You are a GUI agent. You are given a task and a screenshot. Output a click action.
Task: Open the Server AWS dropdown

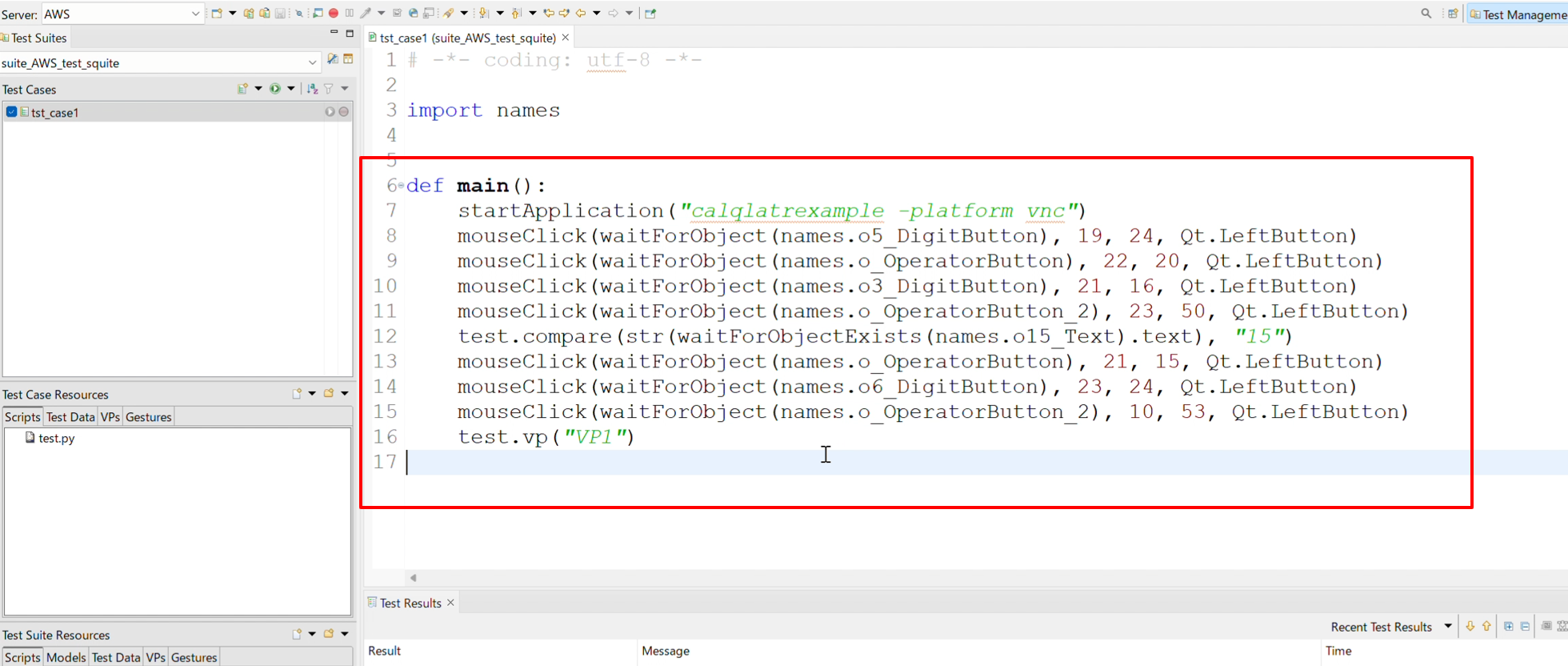(x=195, y=14)
